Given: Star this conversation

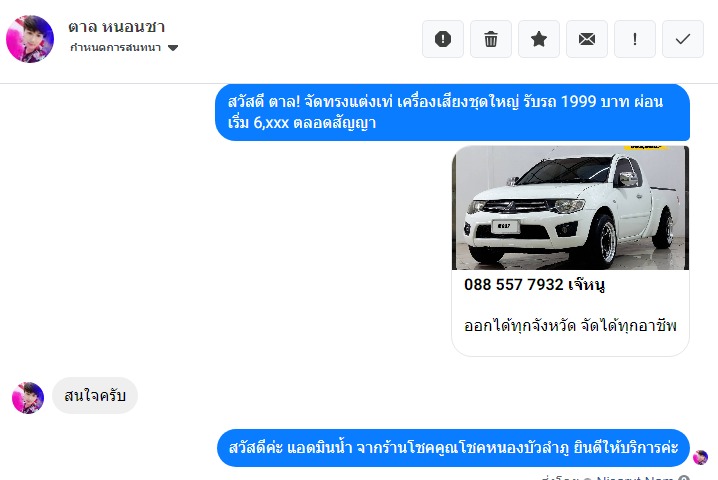Looking at the screenshot, I should 538,39.
